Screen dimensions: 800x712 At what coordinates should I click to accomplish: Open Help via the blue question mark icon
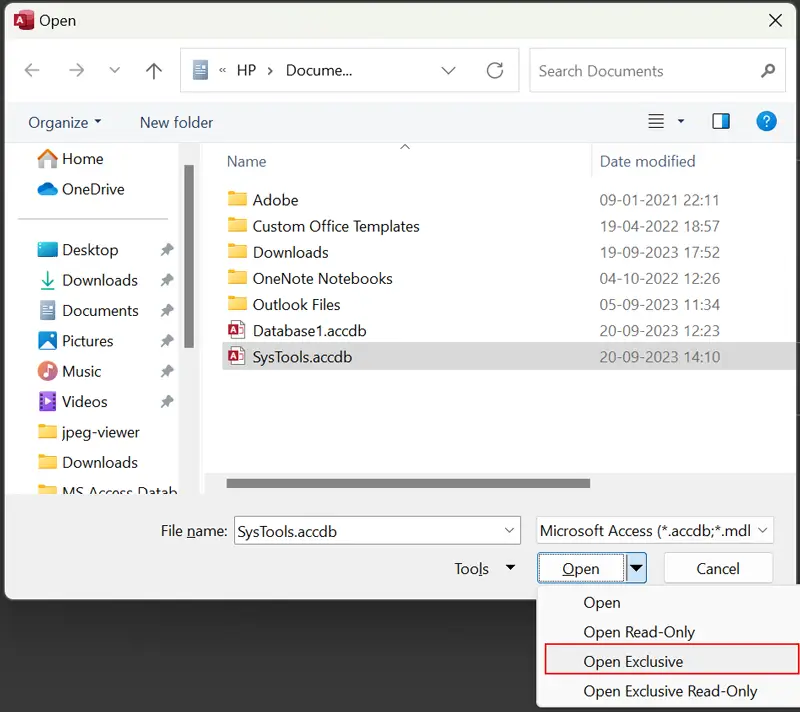point(766,121)
